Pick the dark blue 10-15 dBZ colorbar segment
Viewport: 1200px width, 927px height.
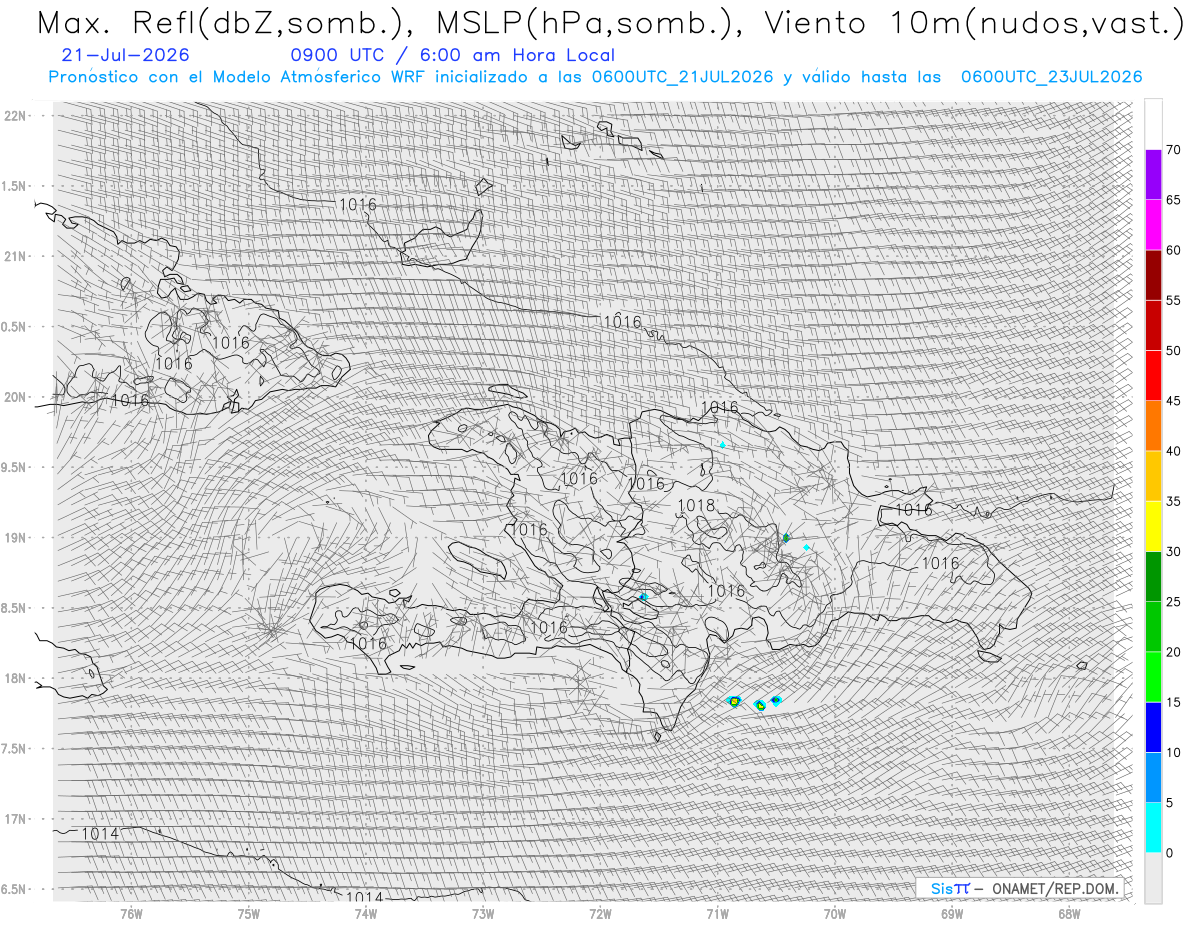(1153, 727)
